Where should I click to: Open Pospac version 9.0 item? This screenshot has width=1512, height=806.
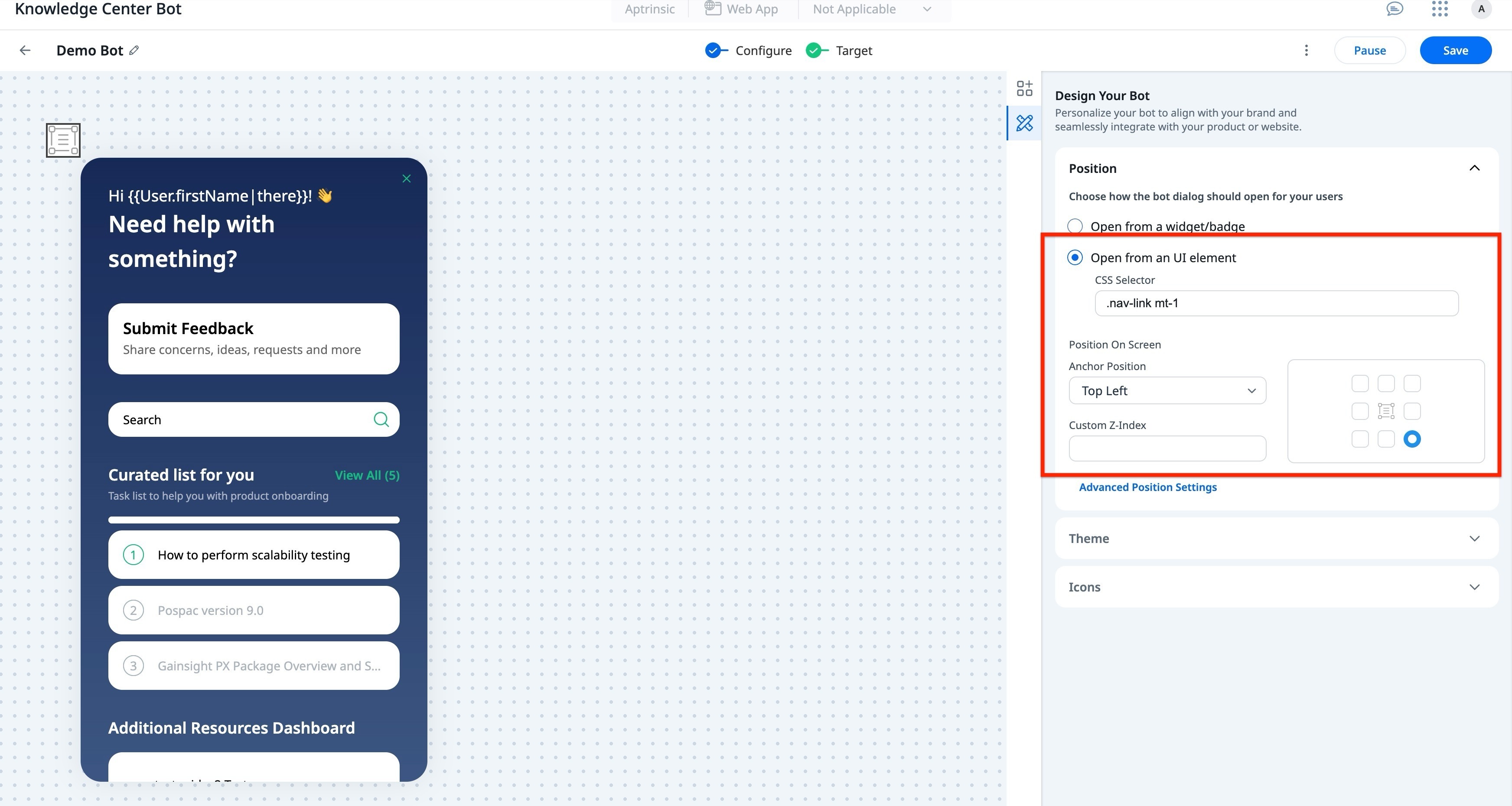pos(254,610)
